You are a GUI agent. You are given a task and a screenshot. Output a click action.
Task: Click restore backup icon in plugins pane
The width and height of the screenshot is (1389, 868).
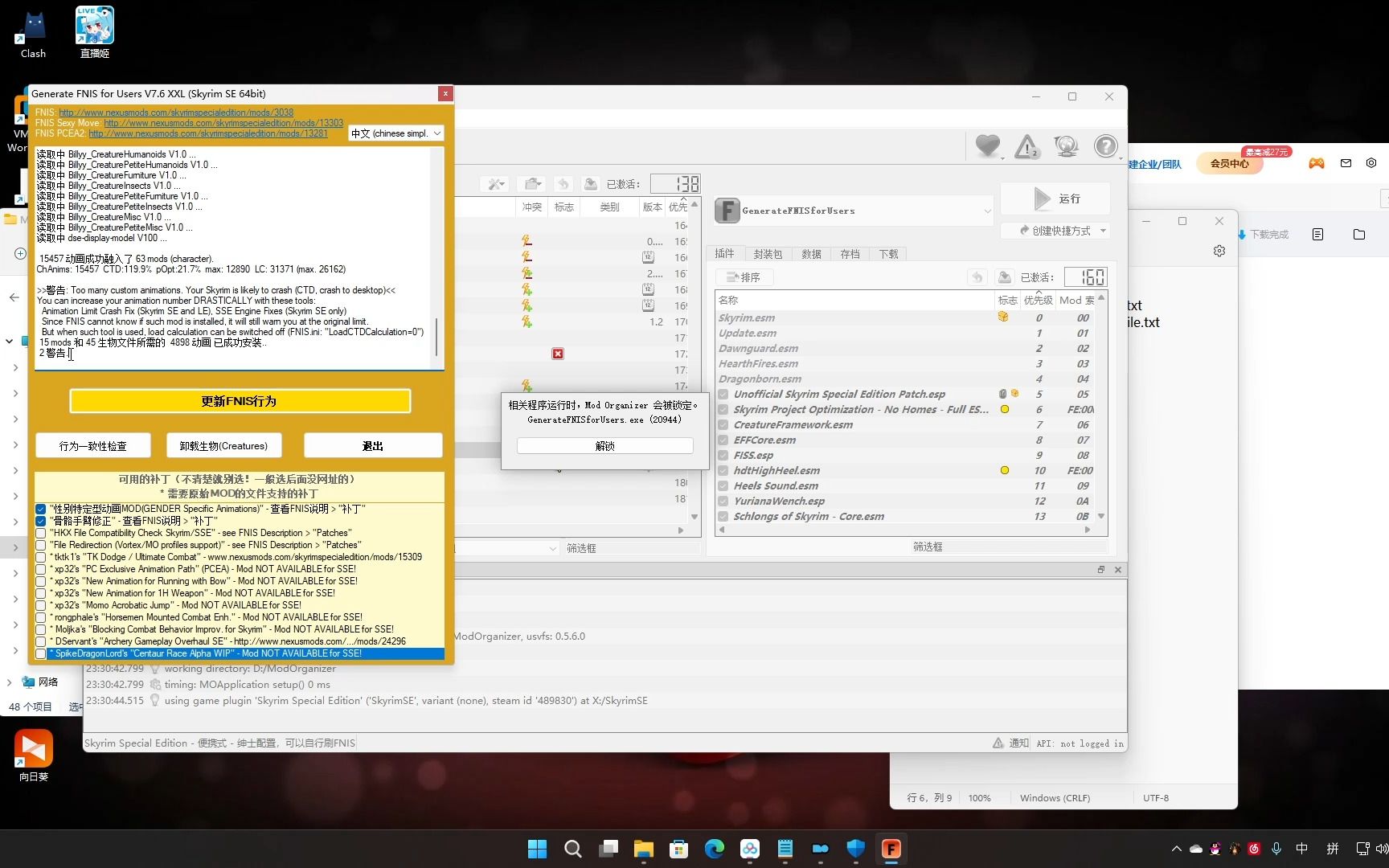click(x=977, y=277)
